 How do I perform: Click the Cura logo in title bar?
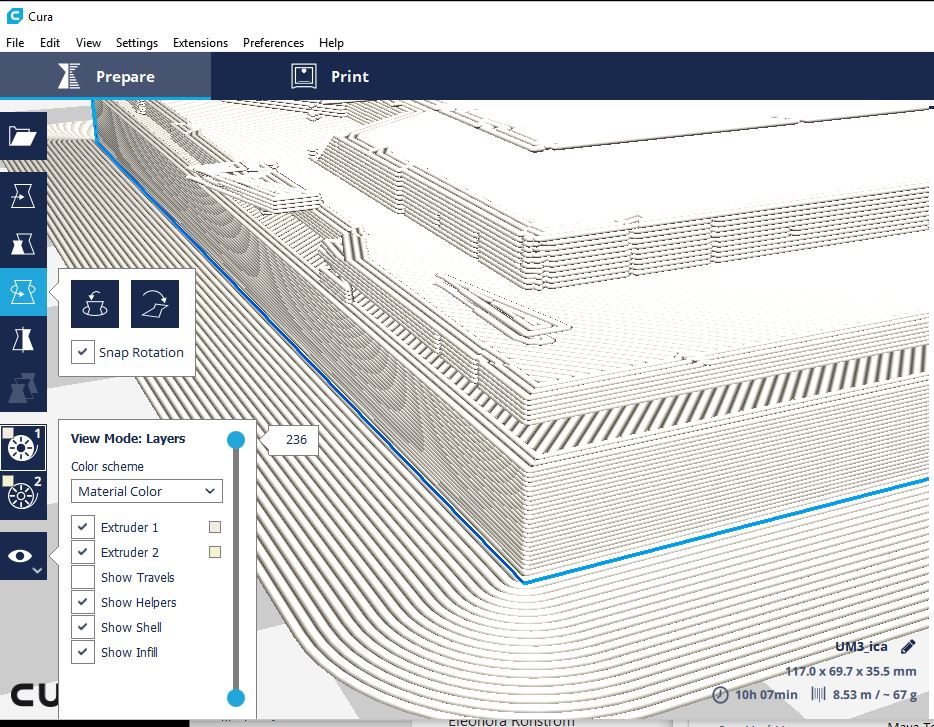pyautogui.click(x=14, y=16)
